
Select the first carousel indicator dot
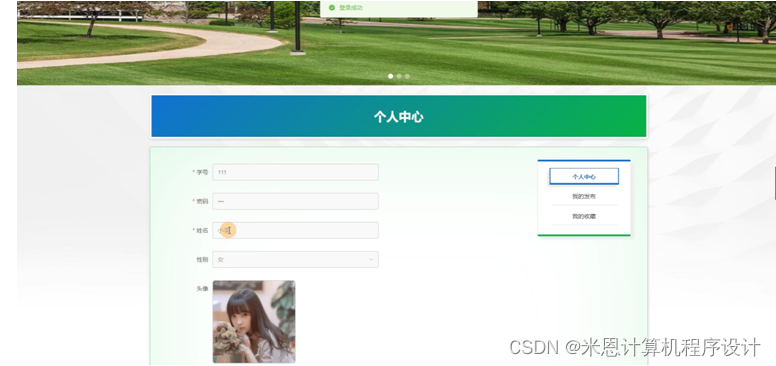[x=390, y=76]
